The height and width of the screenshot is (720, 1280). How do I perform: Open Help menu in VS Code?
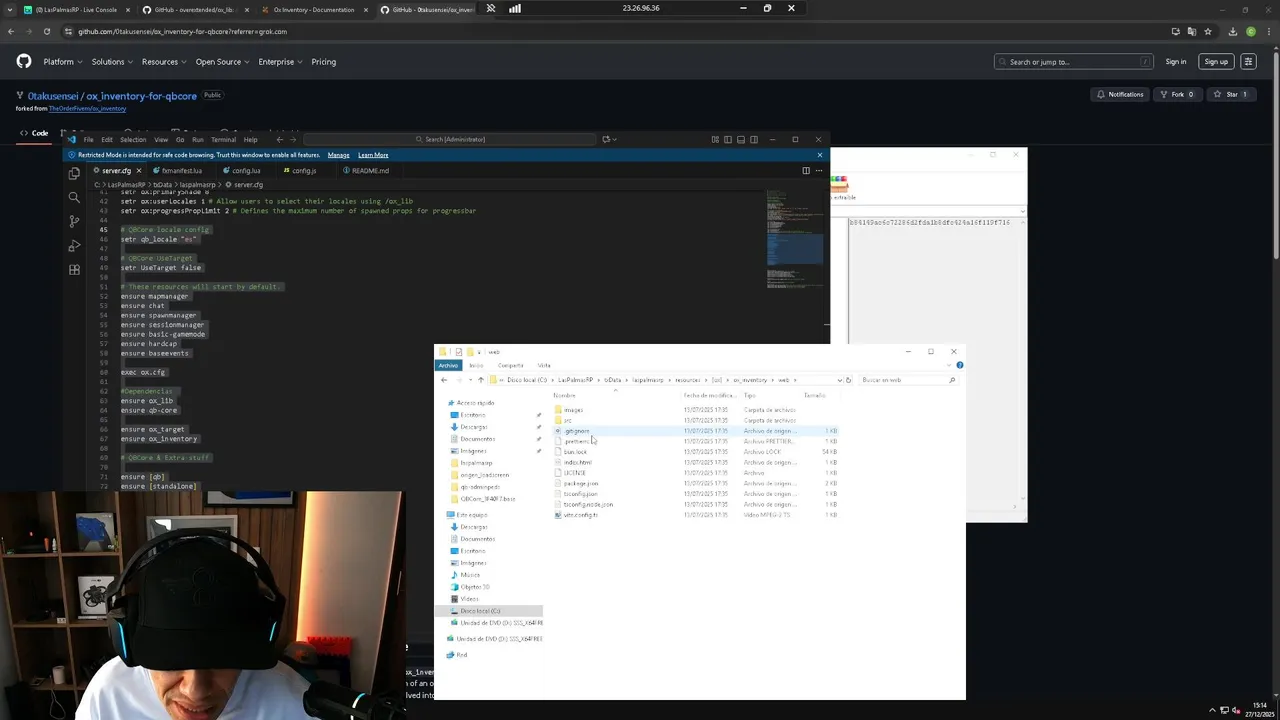(250, 139)
